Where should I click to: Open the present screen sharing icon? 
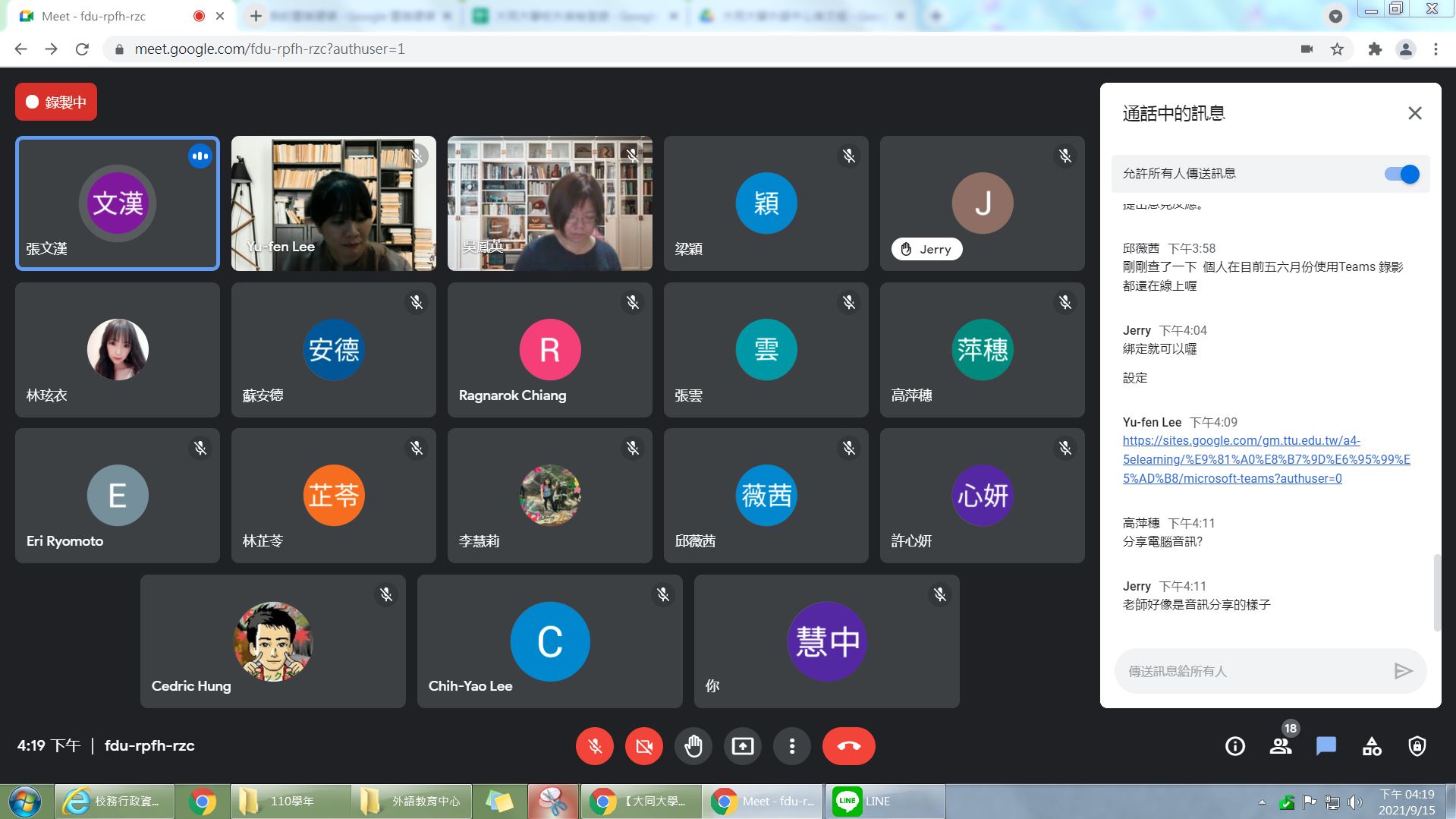tap(742, 746)
